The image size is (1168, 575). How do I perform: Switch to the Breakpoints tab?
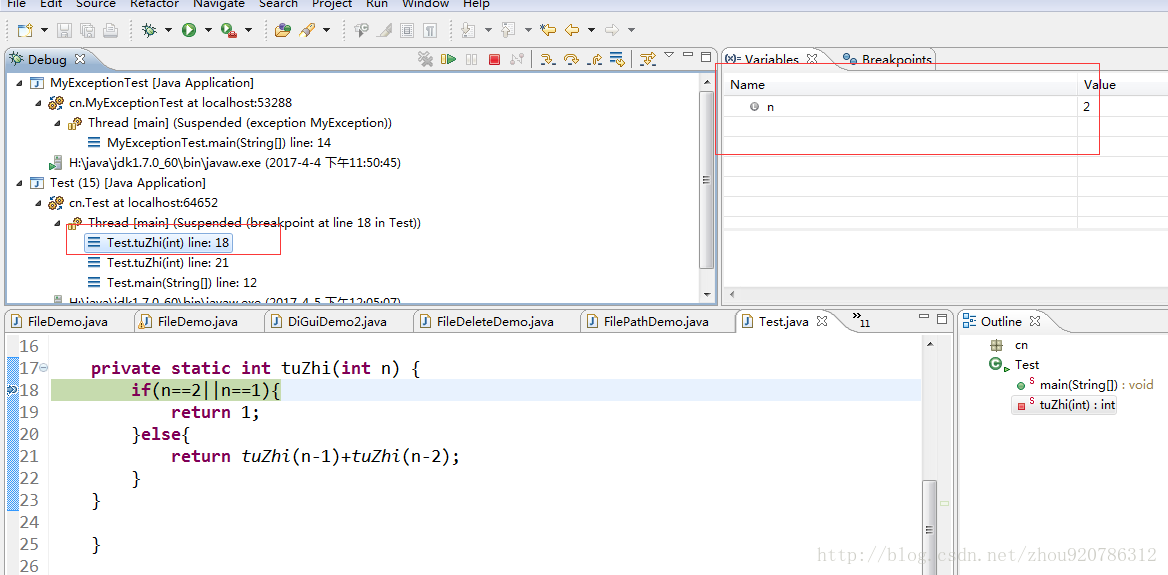887,60
